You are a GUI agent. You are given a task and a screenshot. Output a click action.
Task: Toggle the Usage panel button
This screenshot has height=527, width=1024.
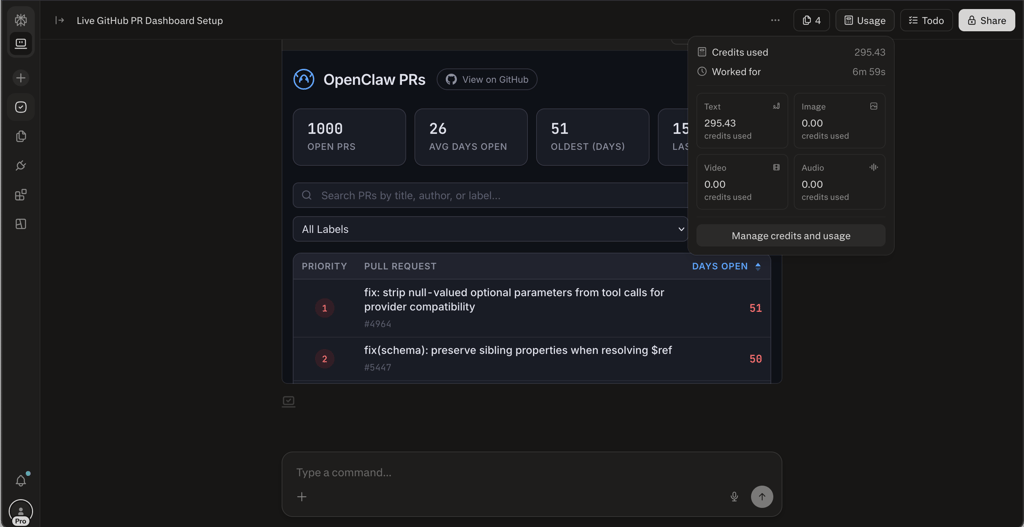pos(865,20)
